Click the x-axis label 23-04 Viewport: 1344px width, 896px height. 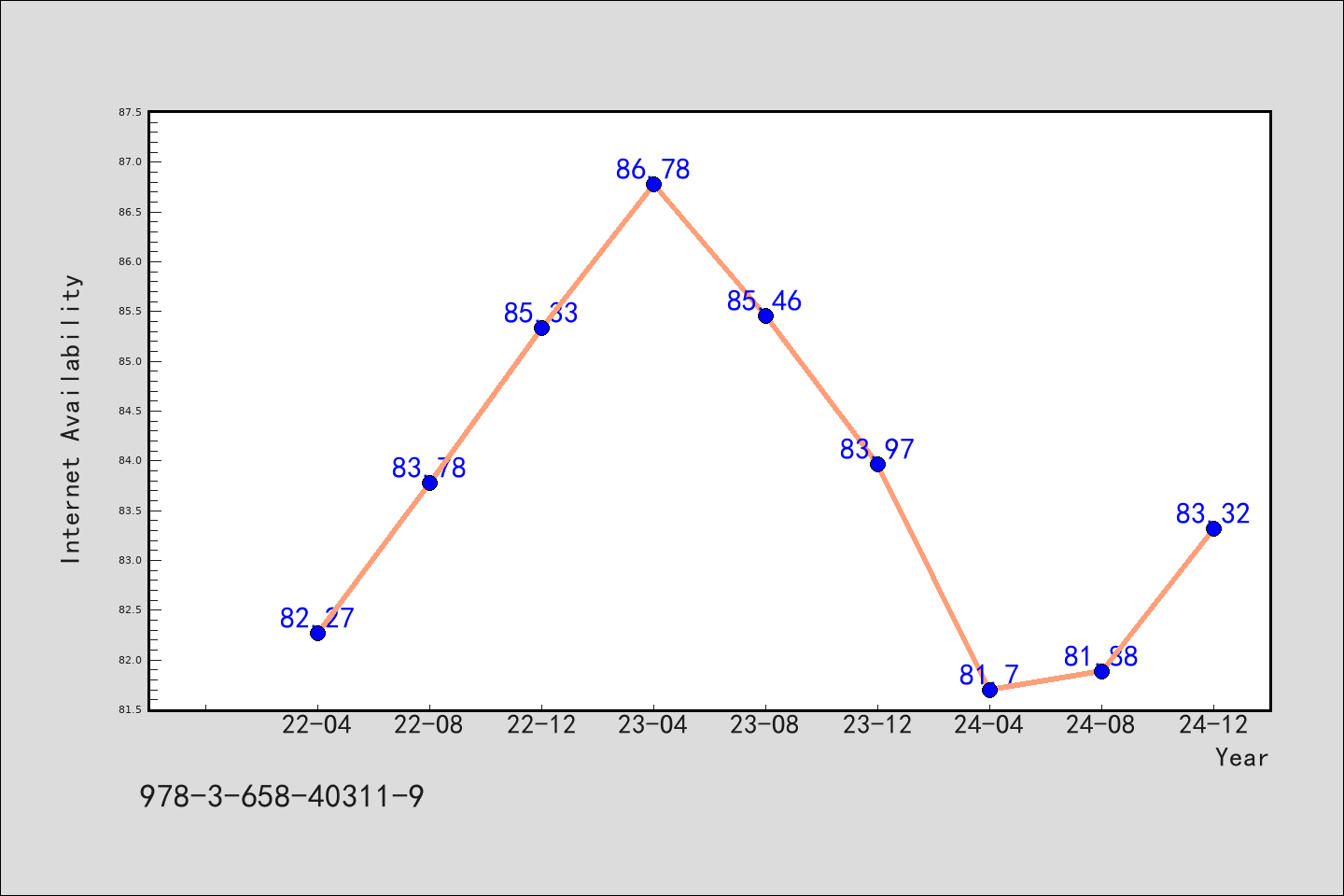(x=653, y=725)
